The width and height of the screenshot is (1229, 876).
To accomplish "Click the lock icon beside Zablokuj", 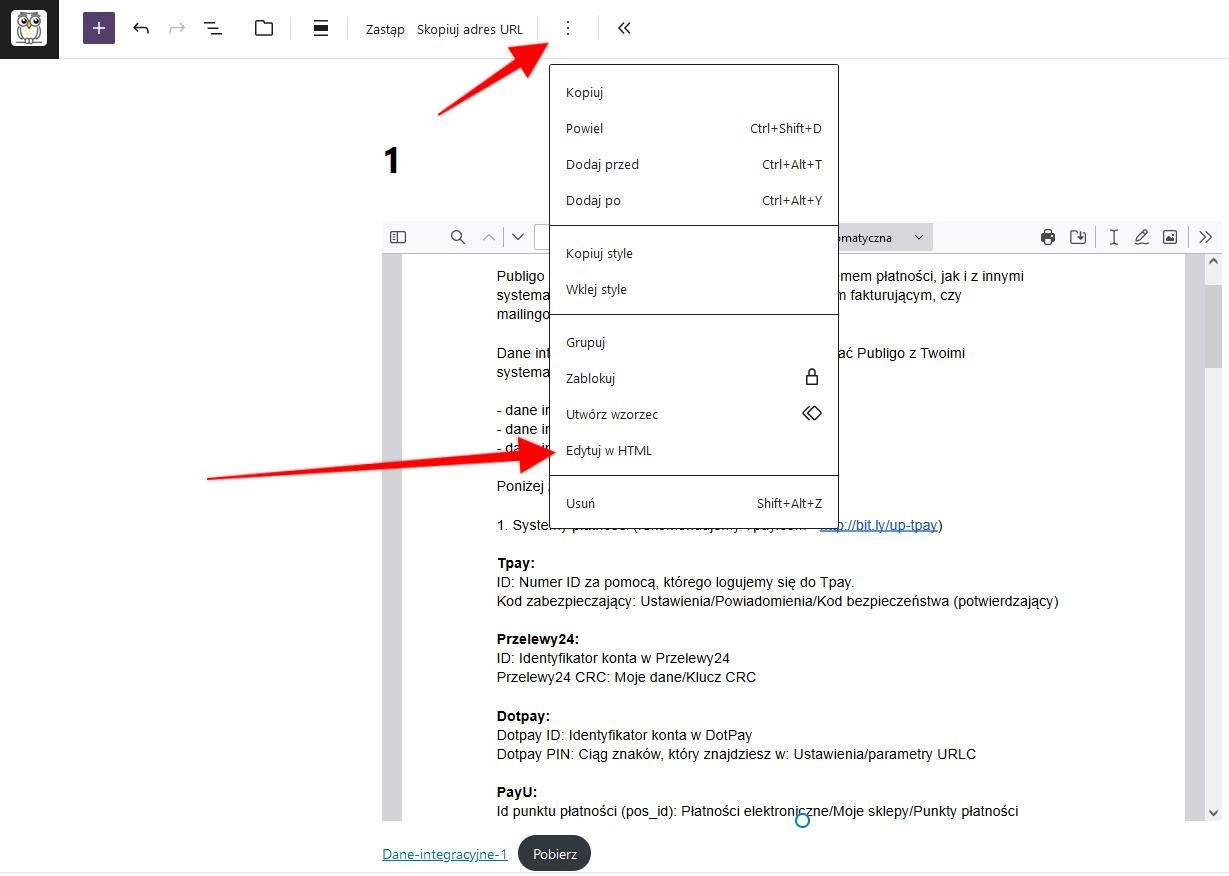I will (812, 377).
